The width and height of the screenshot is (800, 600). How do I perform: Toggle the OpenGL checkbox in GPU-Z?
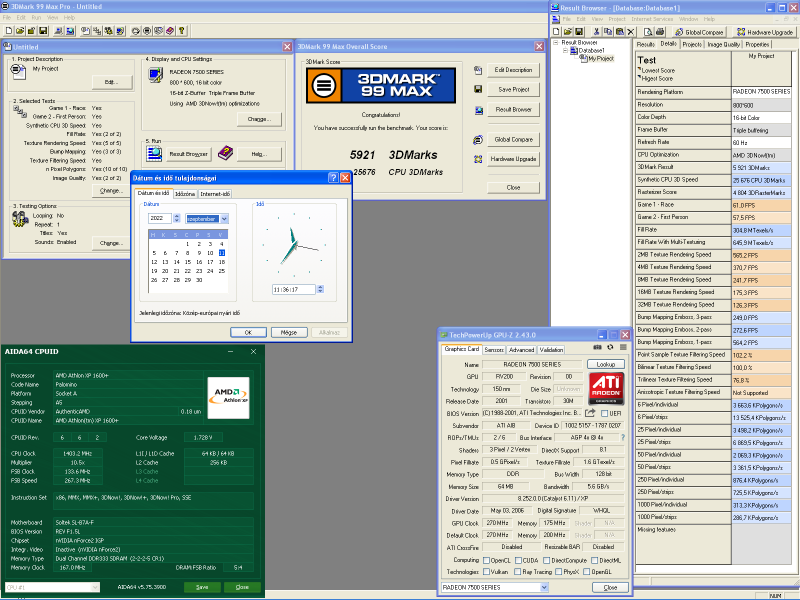[587, 572]
